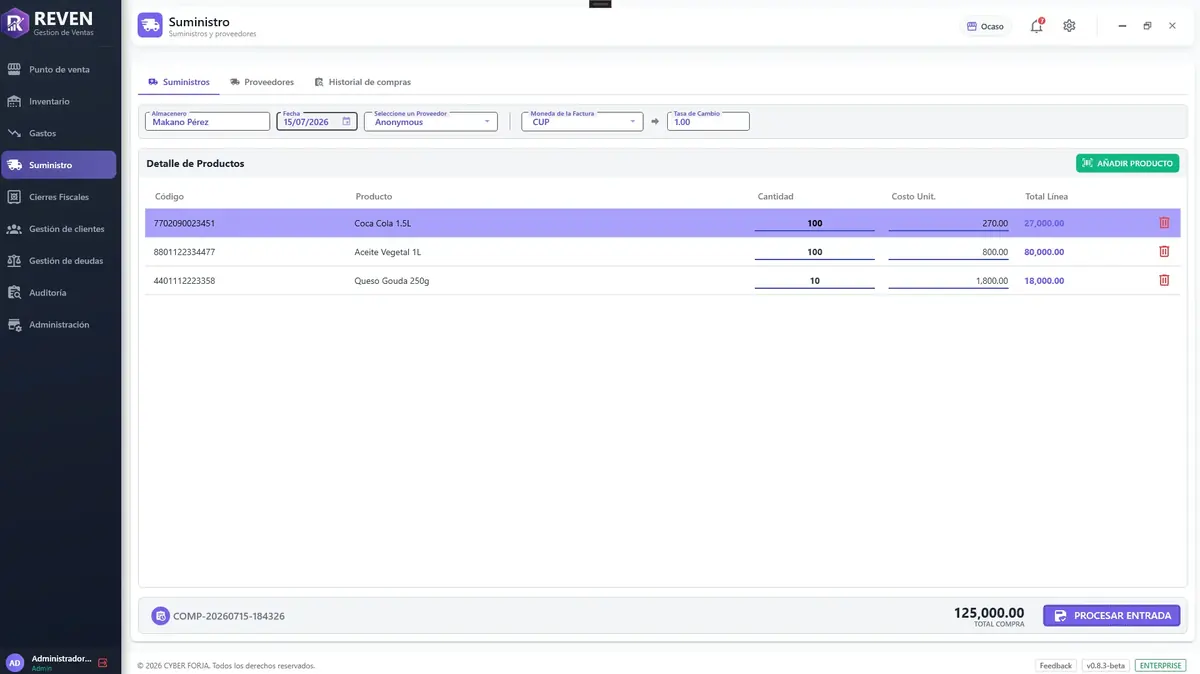This screenshot has height=674, width=1200.
Task: Click the receipt icon beside COMP-20260715-184326
Action: click(160, 616)
